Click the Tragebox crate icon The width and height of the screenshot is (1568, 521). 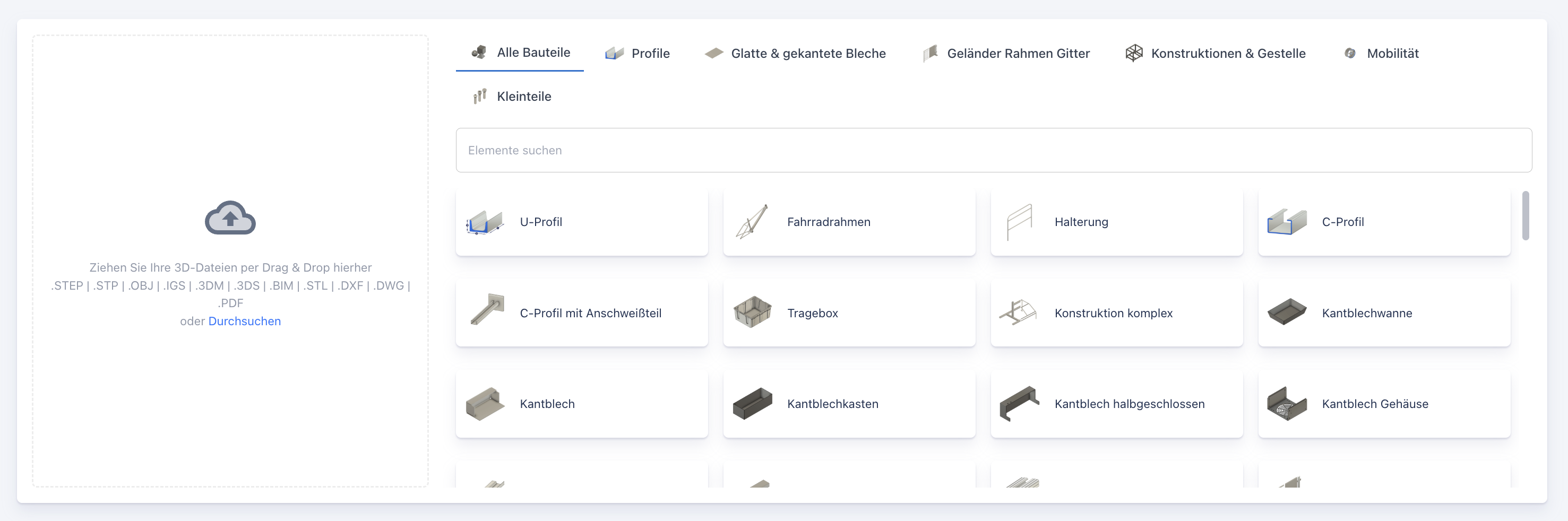click(x=752, y=312)
